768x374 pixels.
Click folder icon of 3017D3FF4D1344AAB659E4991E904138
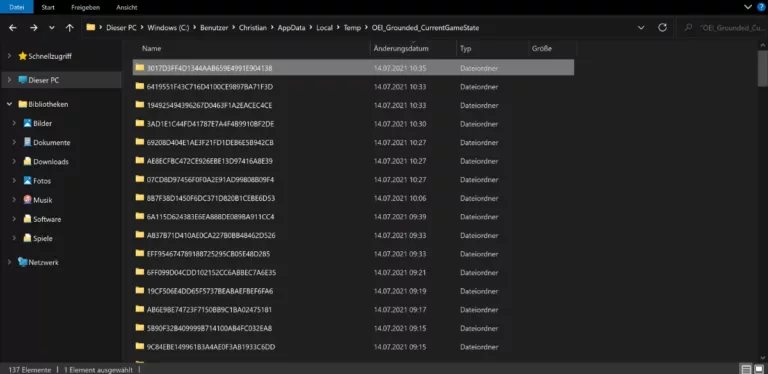[x=140, y=68]
